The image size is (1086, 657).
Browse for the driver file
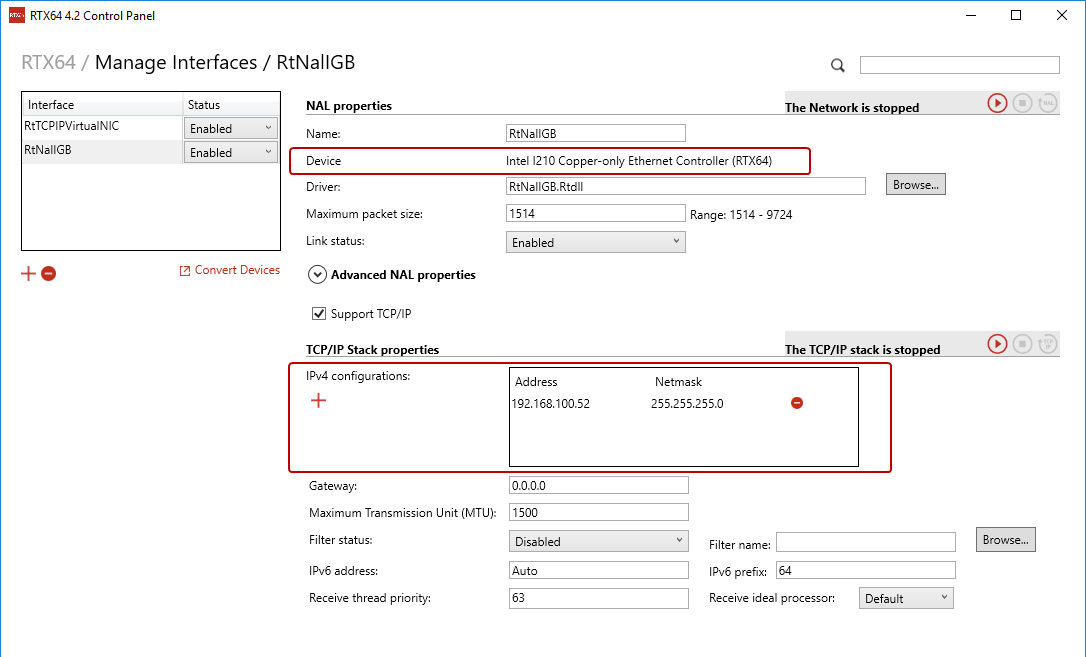[916, 185]
